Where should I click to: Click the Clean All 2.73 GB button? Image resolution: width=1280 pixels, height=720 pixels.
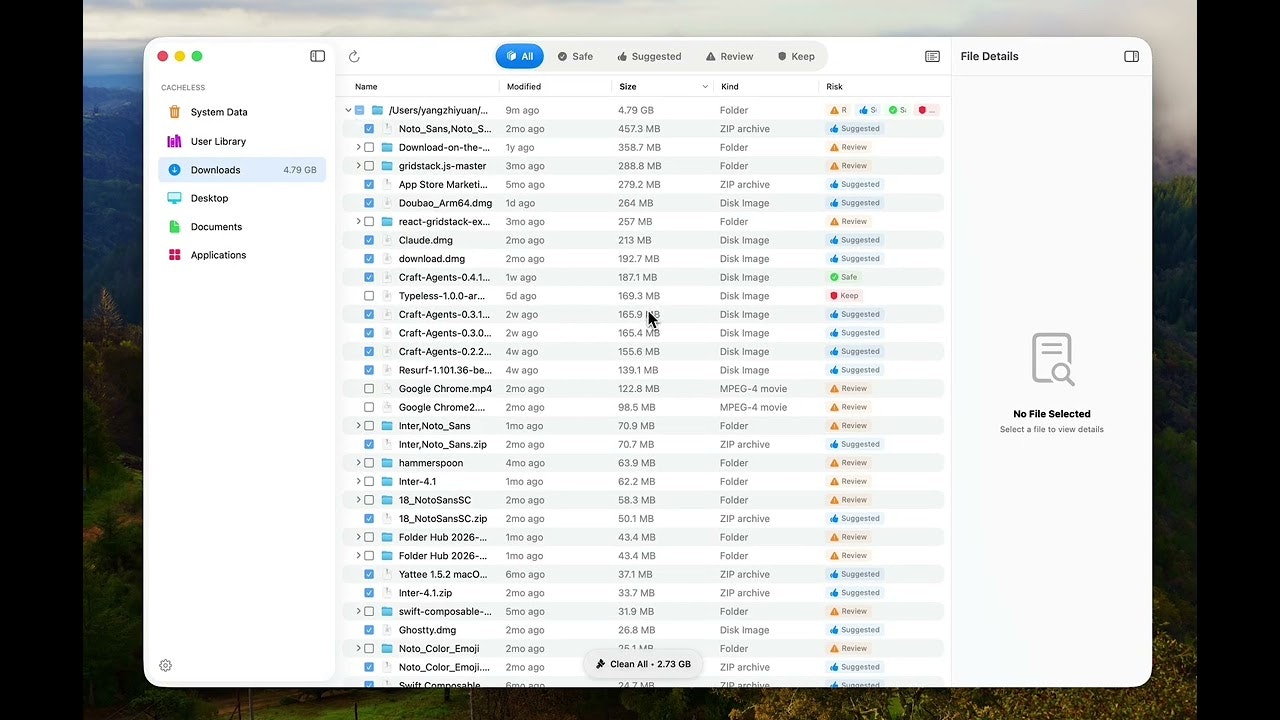click(643, 664)
